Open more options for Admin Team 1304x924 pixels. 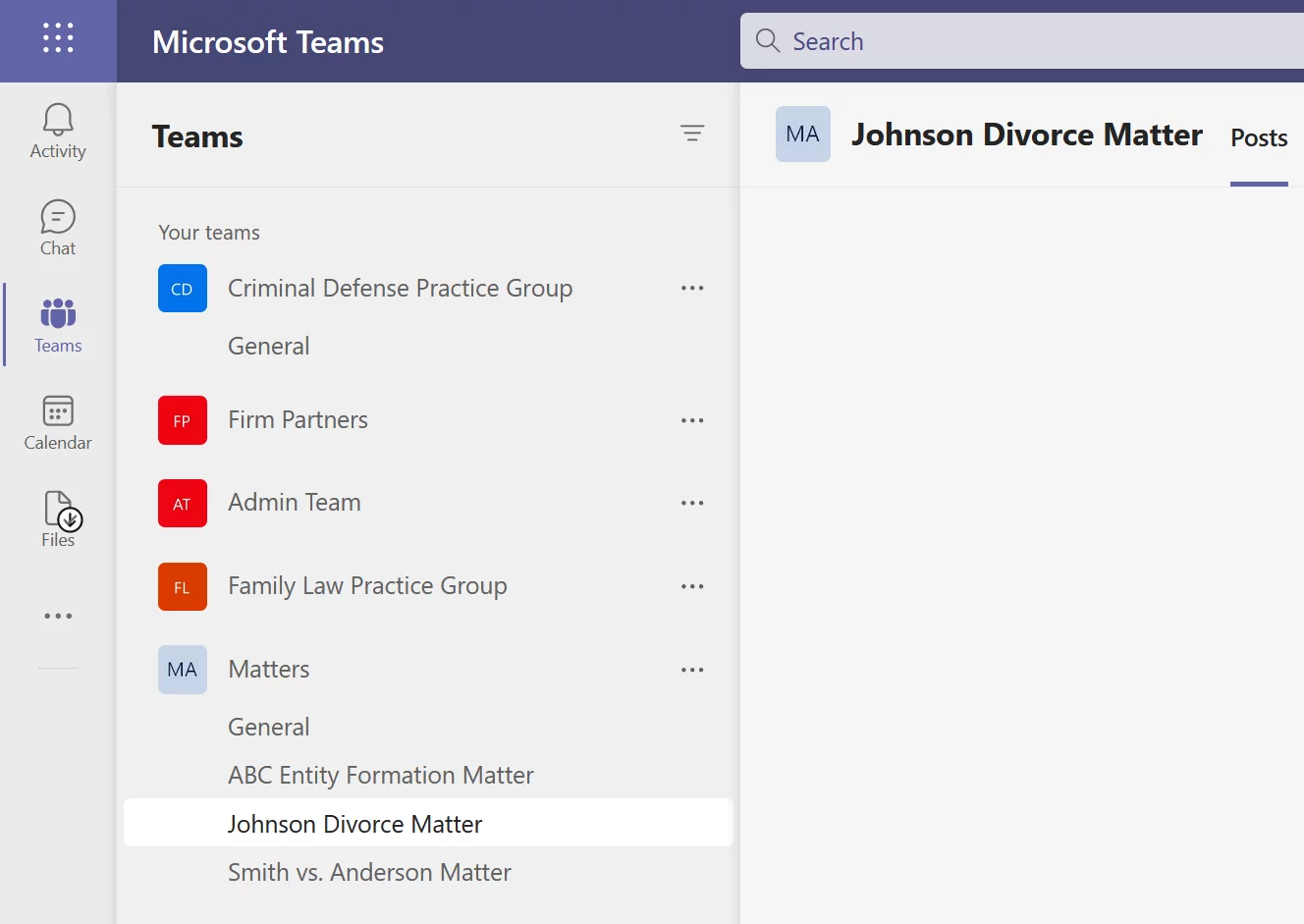coord(692,503)
